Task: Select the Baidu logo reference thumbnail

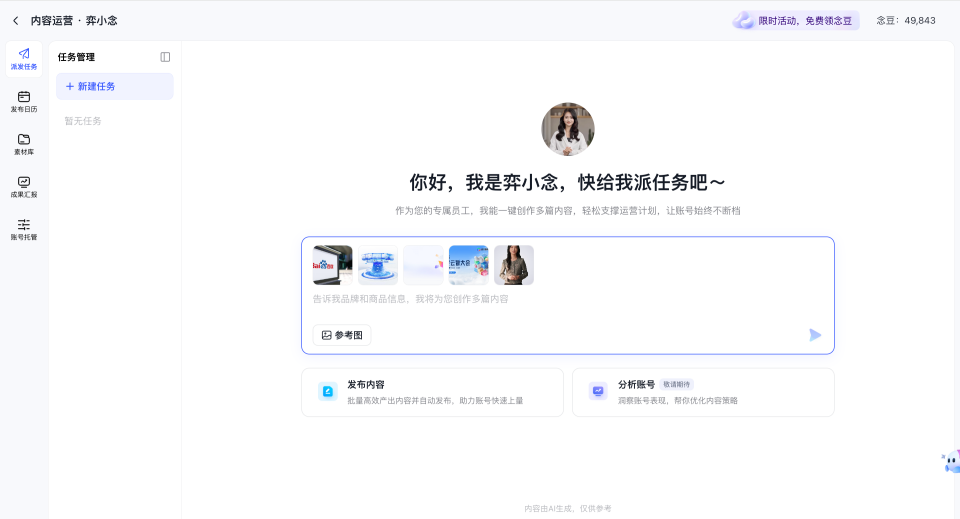Action: click(x=332, y=265)
